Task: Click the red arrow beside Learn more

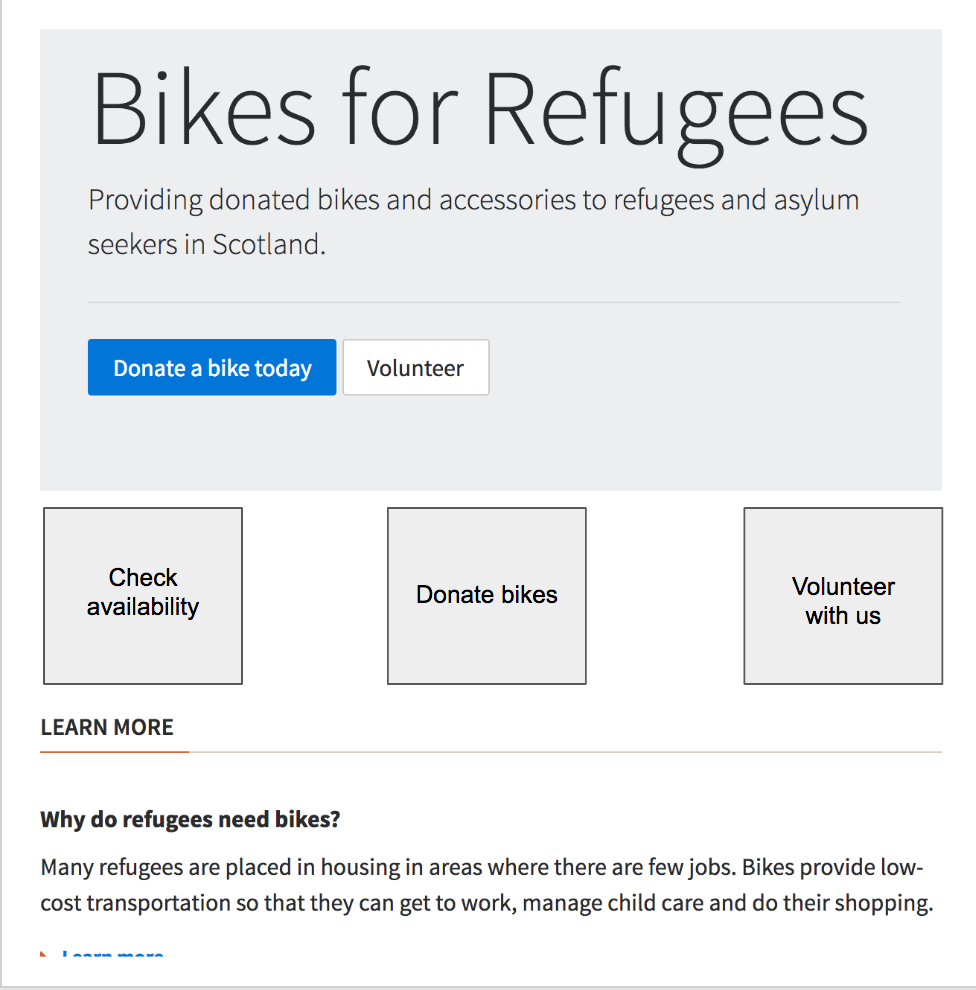Action: point(44,953)
